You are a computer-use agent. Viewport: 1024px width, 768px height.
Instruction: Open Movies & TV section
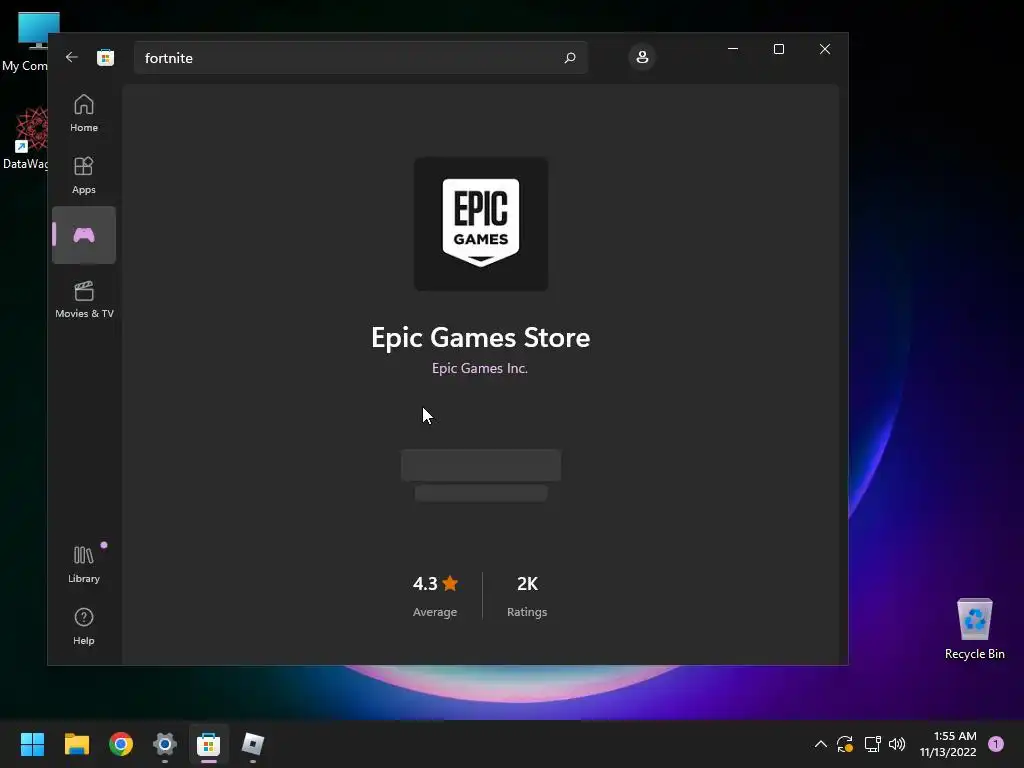pyautogui.click(x=84, y=299)
